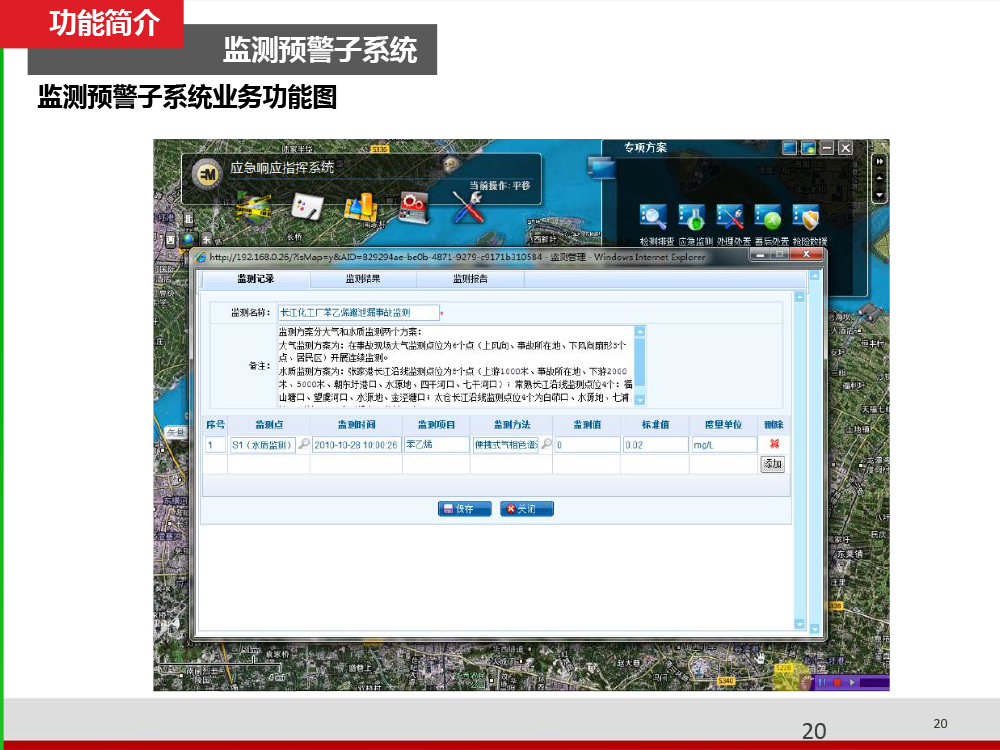The height and width of the screenshot is (750, 1000).
Task: Open the 应急监测 flask icon
Action: (692, 217)
